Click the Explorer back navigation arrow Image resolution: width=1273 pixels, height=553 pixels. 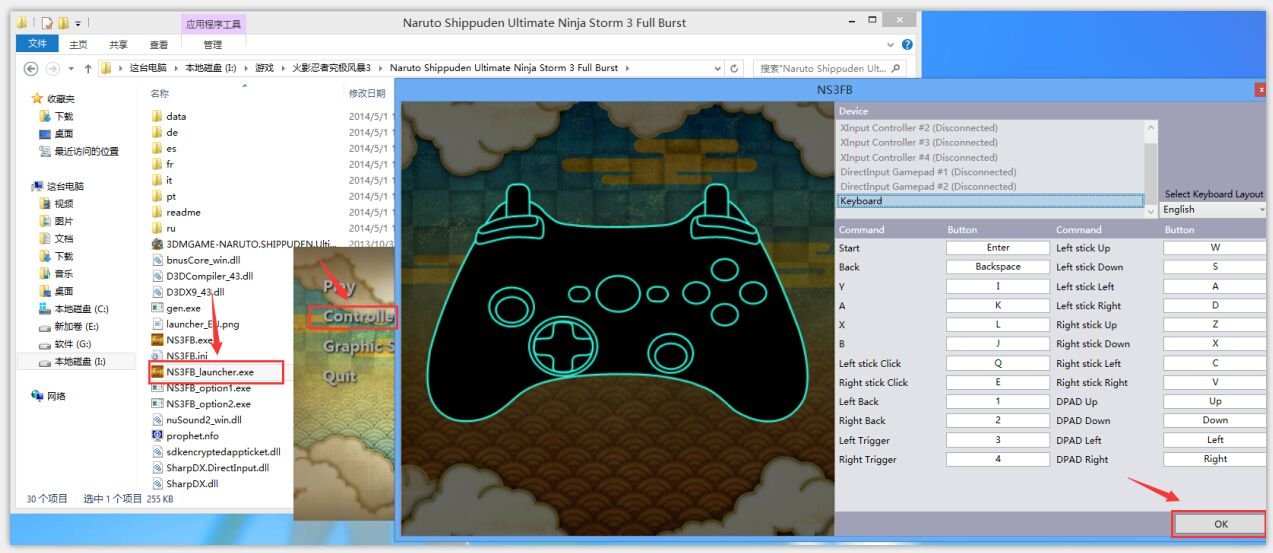coord(30,68)
